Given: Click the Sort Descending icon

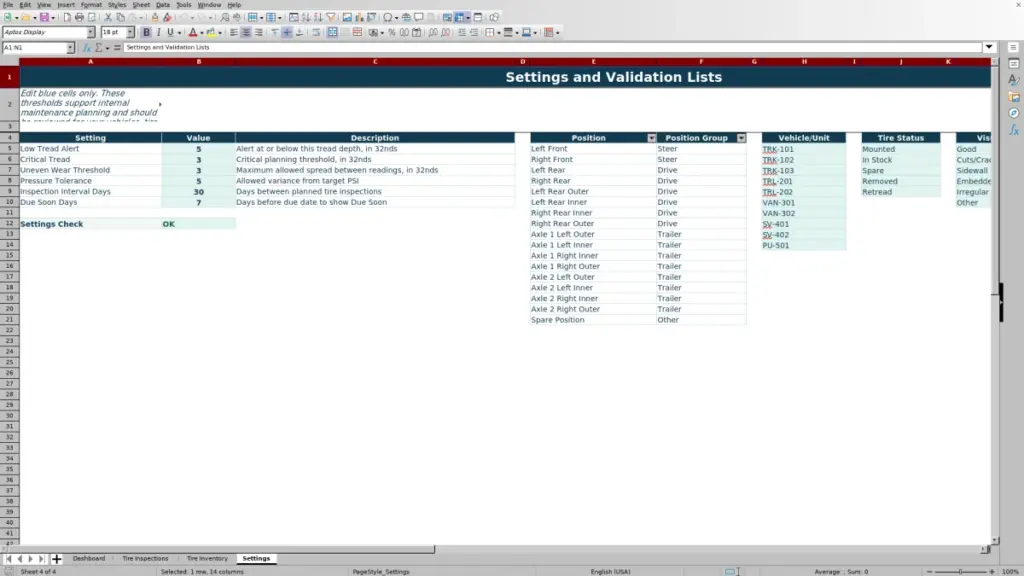Looking at the screenshot, I should pos(318,17).
